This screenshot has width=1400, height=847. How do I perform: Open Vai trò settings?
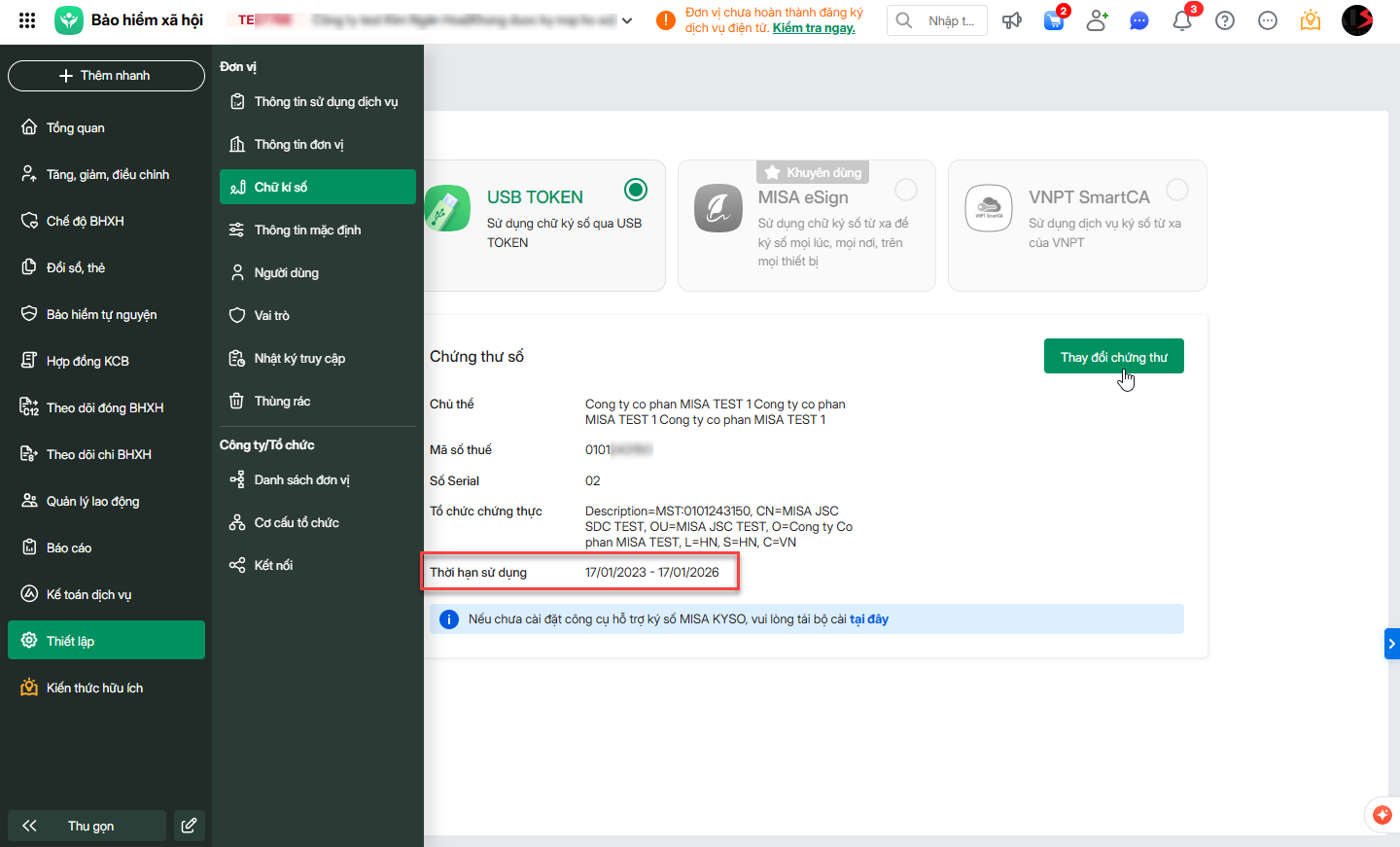pos(318,315)
